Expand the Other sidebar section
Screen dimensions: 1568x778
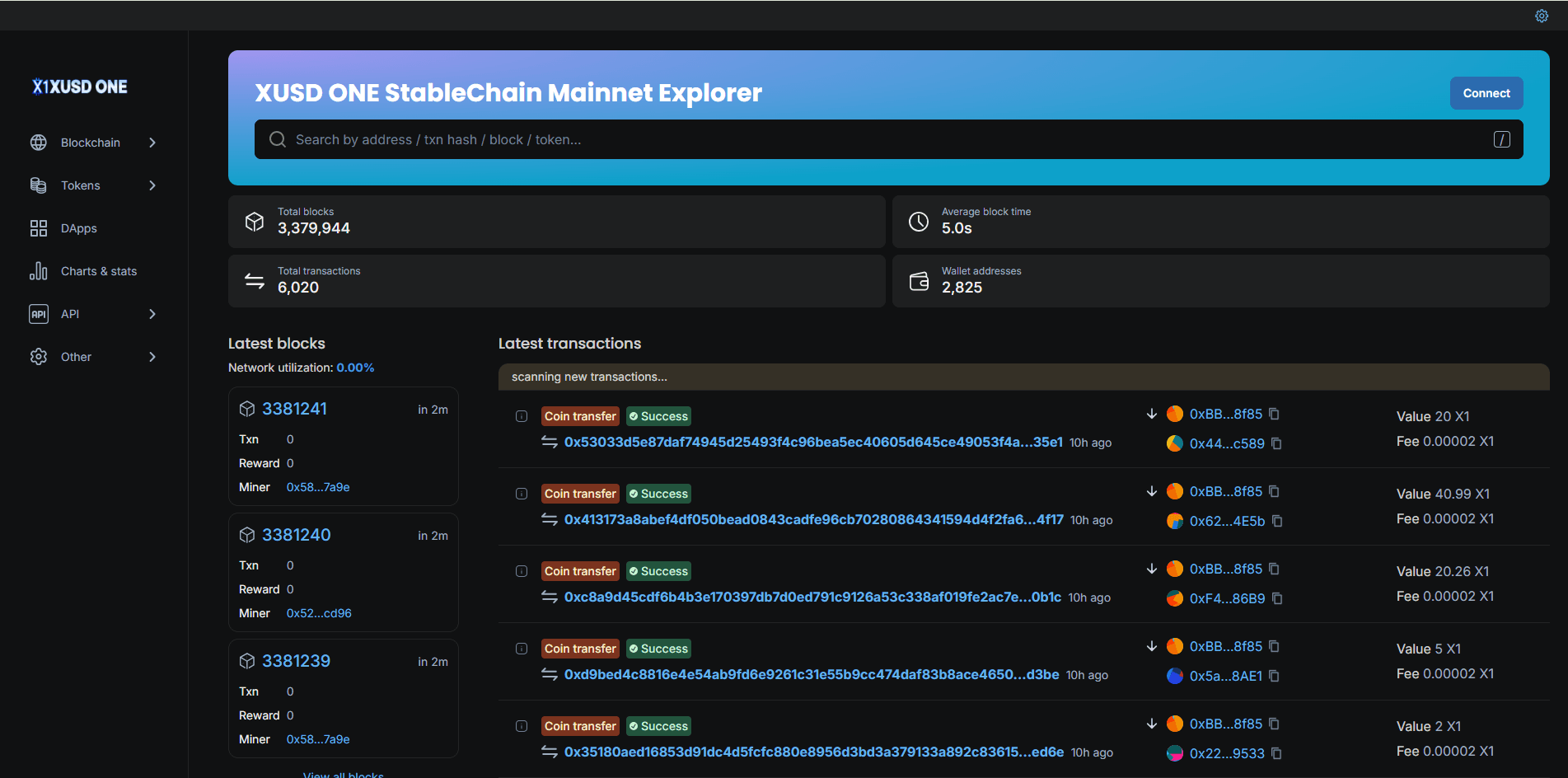point(76,356)
